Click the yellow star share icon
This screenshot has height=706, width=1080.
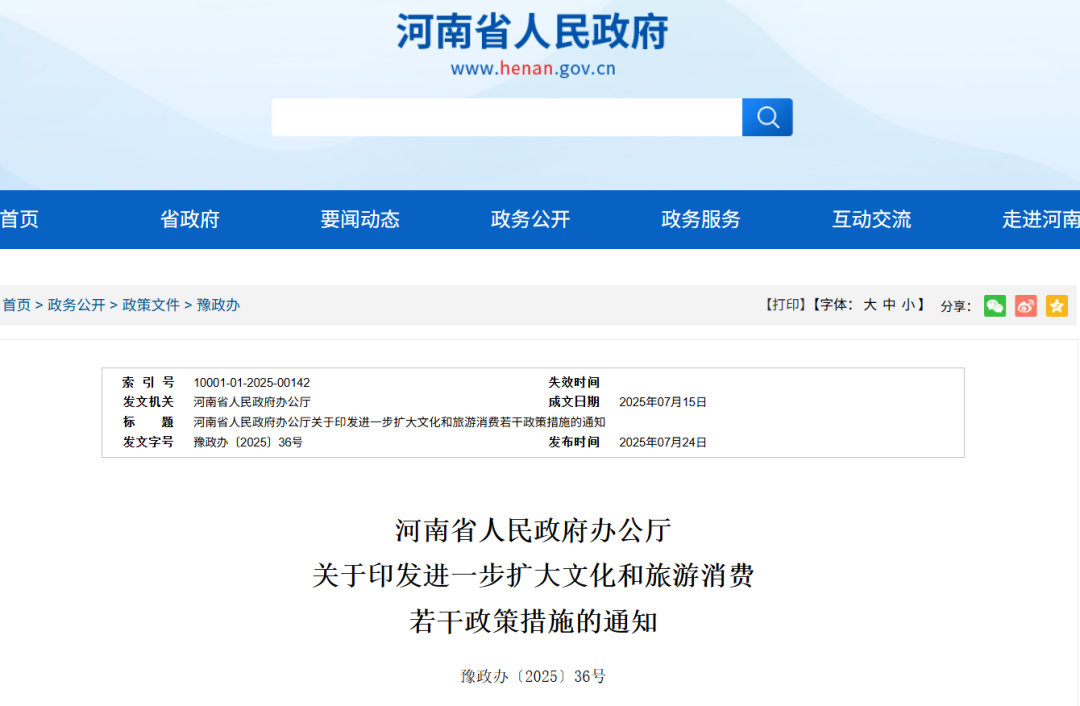pyautogui.click(x=1056, y=306)
